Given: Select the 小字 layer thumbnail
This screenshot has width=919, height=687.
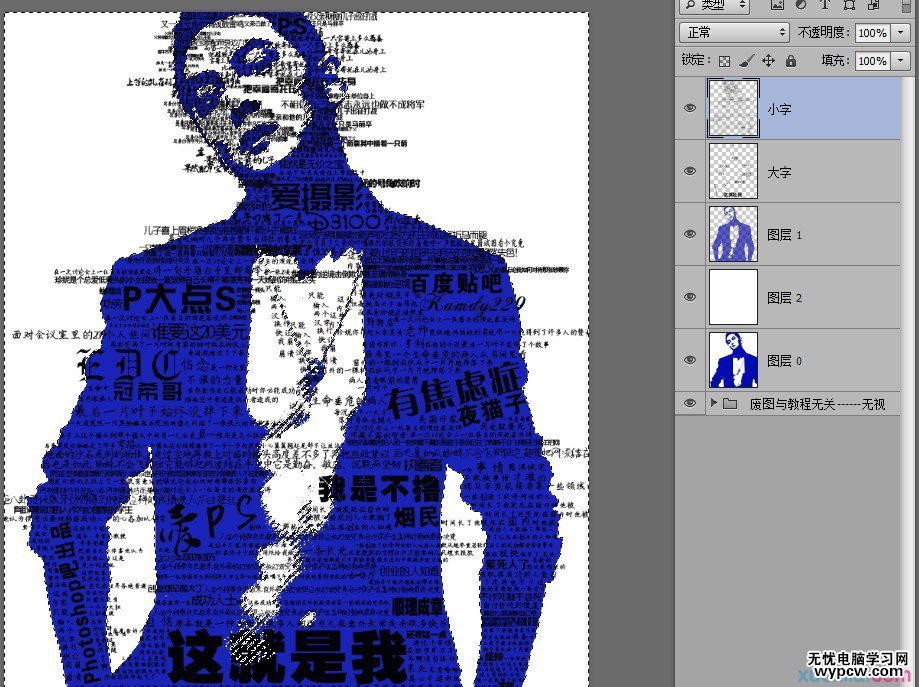Looking at the screenshot, I should [733, 108].
